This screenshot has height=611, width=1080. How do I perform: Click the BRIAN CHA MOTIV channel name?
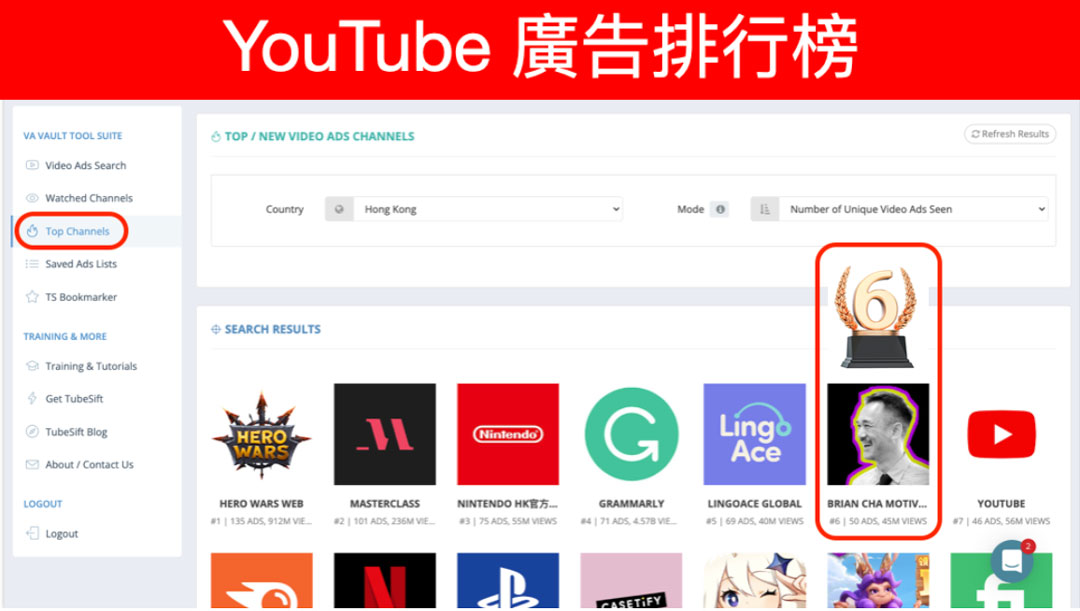[877, 504]
